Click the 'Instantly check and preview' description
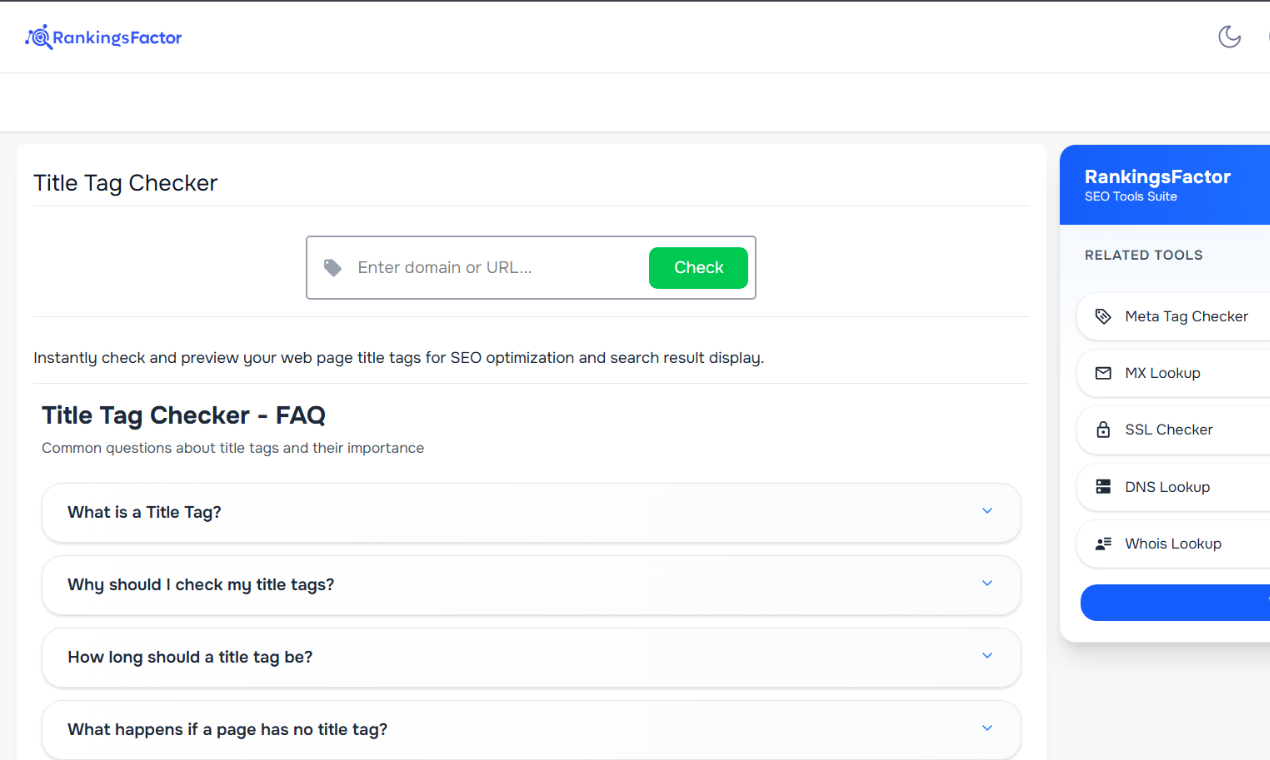Screen dimensions: 1270x760 (398, 358)
